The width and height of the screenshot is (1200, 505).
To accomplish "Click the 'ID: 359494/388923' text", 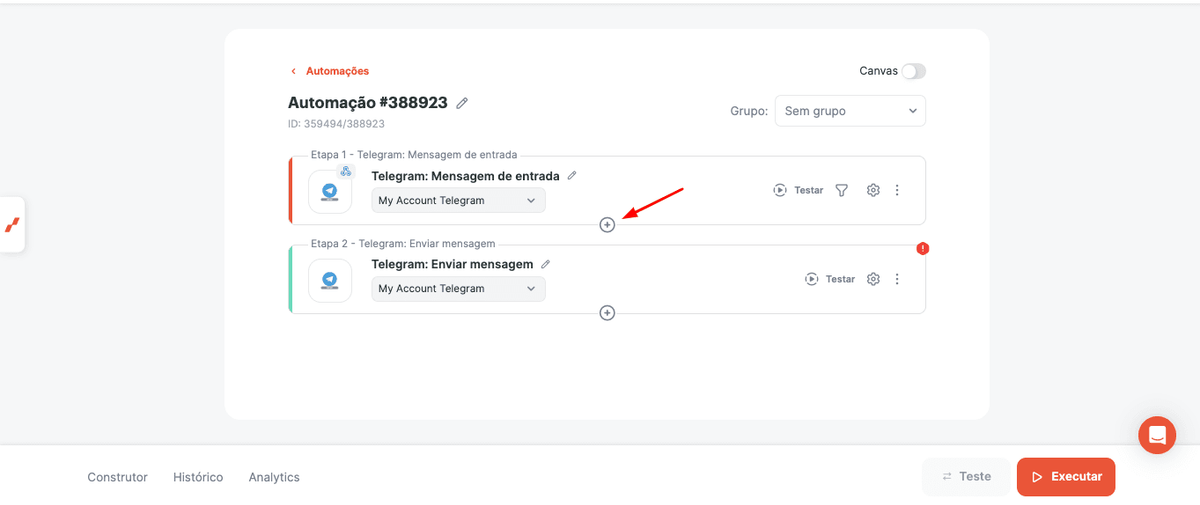I will point(336,124).
